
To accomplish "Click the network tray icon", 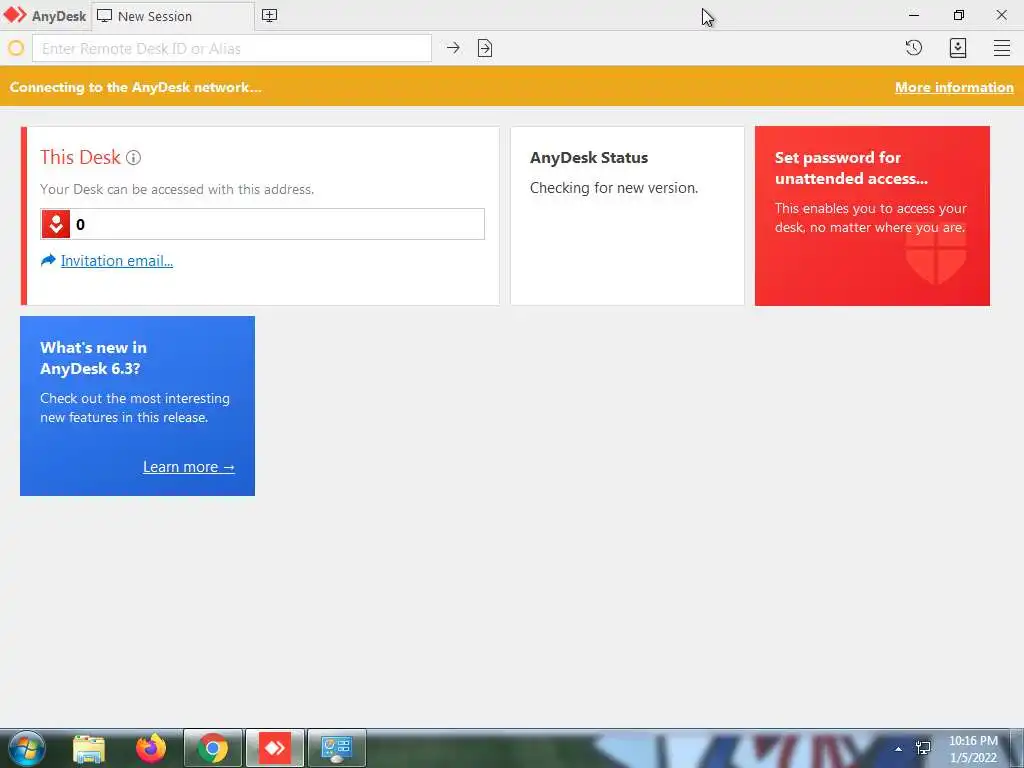I will pyautogui.click(x=923, y=748).
